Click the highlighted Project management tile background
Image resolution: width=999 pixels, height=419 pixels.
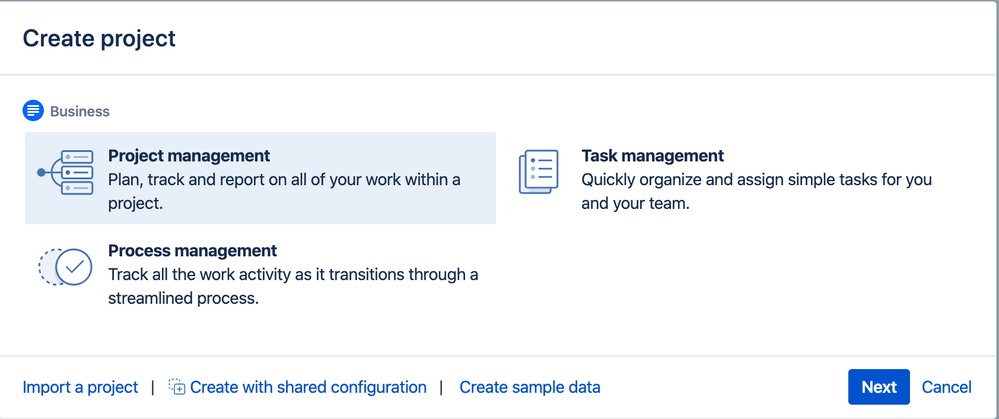[261, 178]
